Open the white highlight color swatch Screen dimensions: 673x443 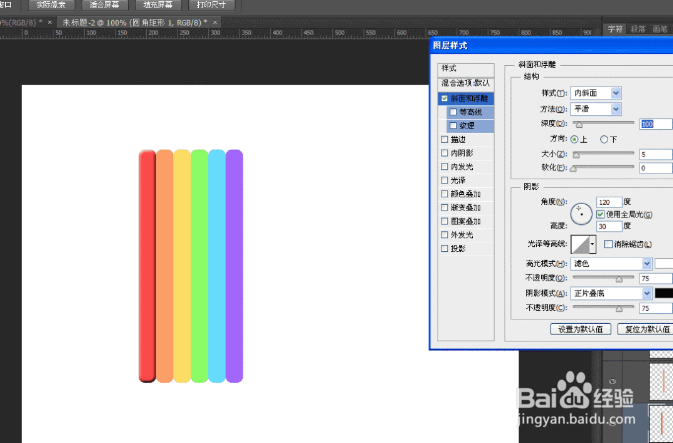(x=664, y=264)
